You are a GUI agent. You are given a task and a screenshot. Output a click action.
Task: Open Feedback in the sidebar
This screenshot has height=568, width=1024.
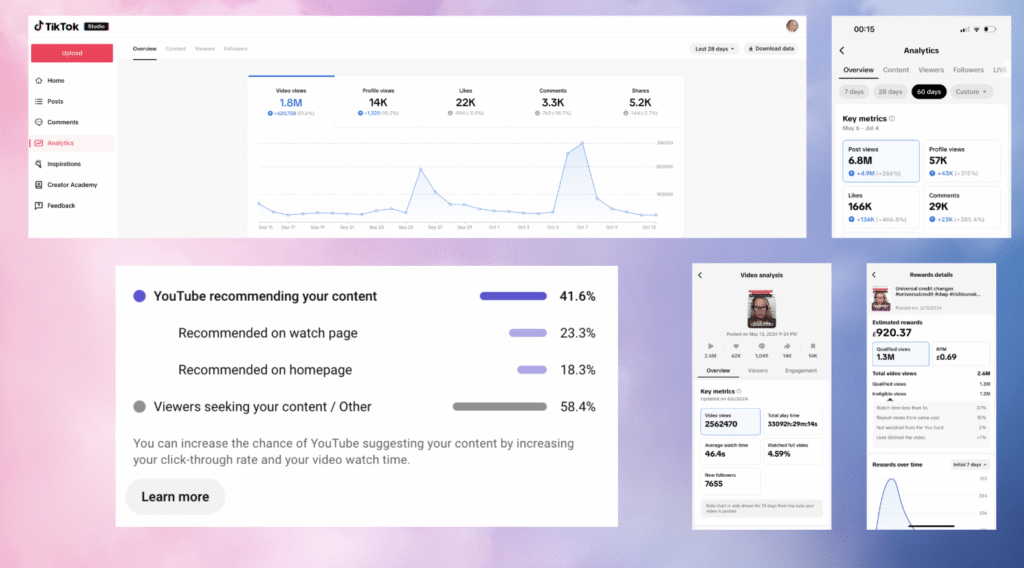pyautogui.click(x=61, y=206)
